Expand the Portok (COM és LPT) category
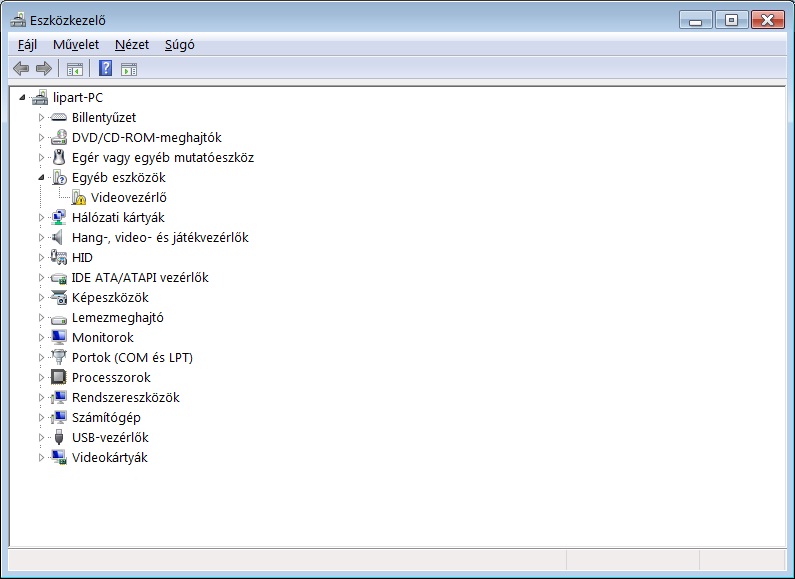Screen dimensions: 795x579 tap(42, 357)
